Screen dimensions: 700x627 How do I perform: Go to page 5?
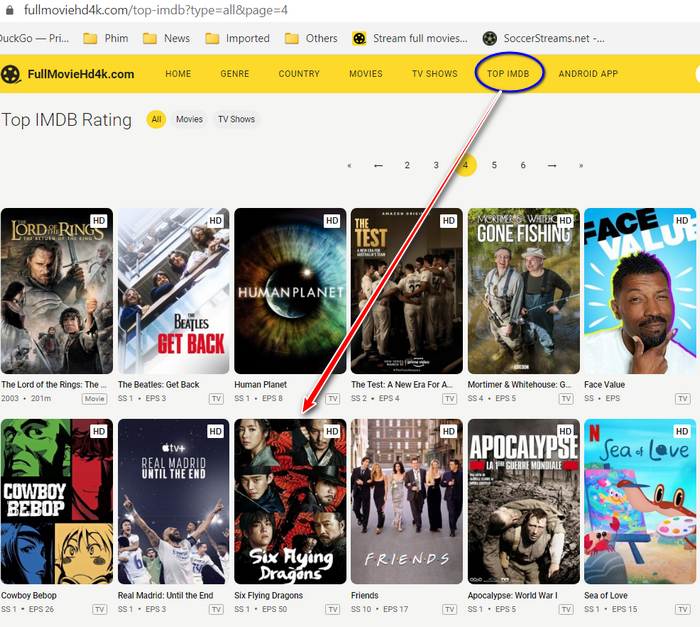(x=494, y=165)
